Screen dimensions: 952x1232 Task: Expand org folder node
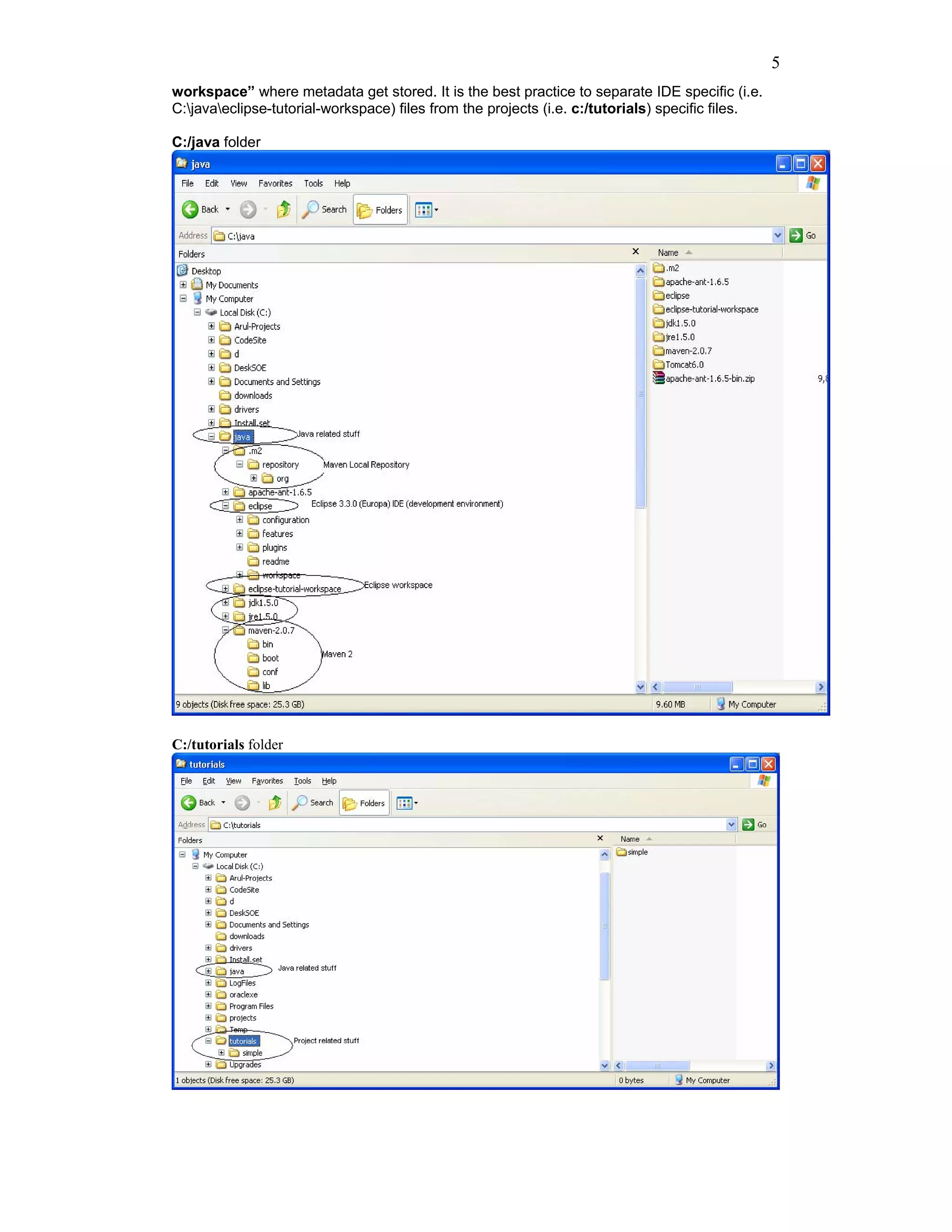pos(254,478)
